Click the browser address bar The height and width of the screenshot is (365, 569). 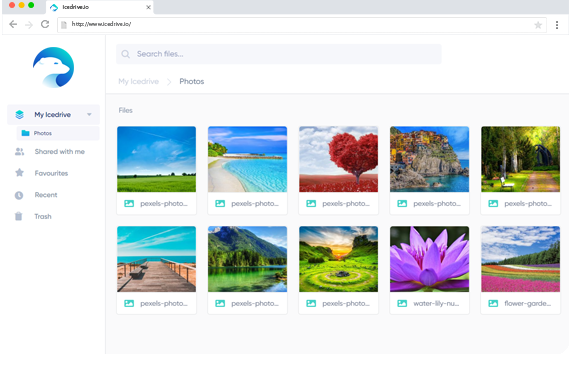coord(301,25)
